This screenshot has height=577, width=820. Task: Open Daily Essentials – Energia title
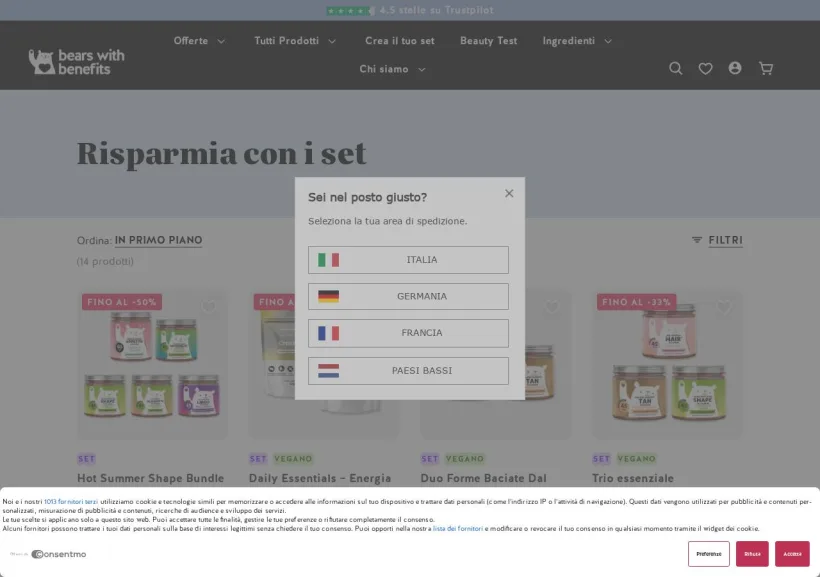320,478
